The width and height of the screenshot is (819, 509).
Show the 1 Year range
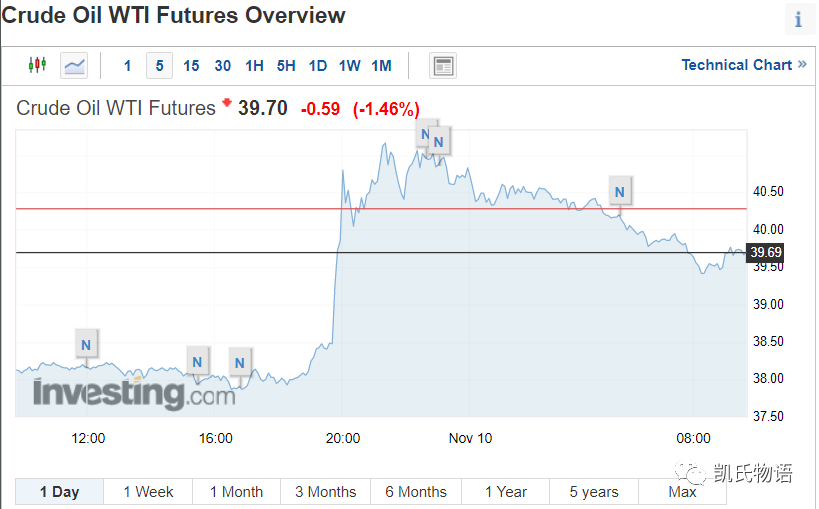pyautogui.click(x=505, y=492)
